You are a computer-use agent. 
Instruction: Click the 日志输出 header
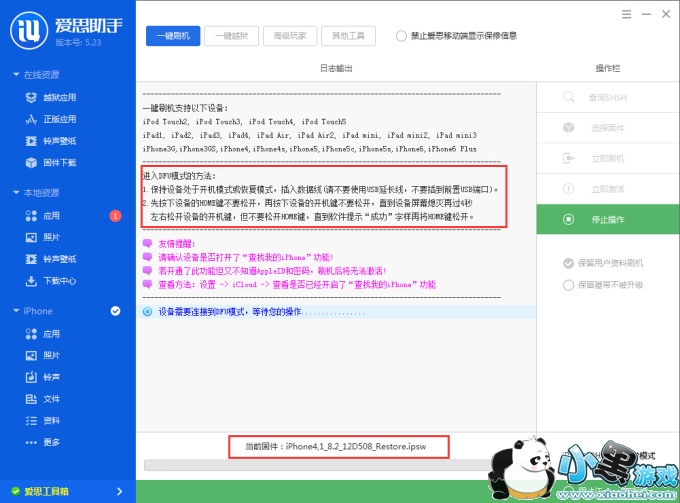click(x=336, y=69)
